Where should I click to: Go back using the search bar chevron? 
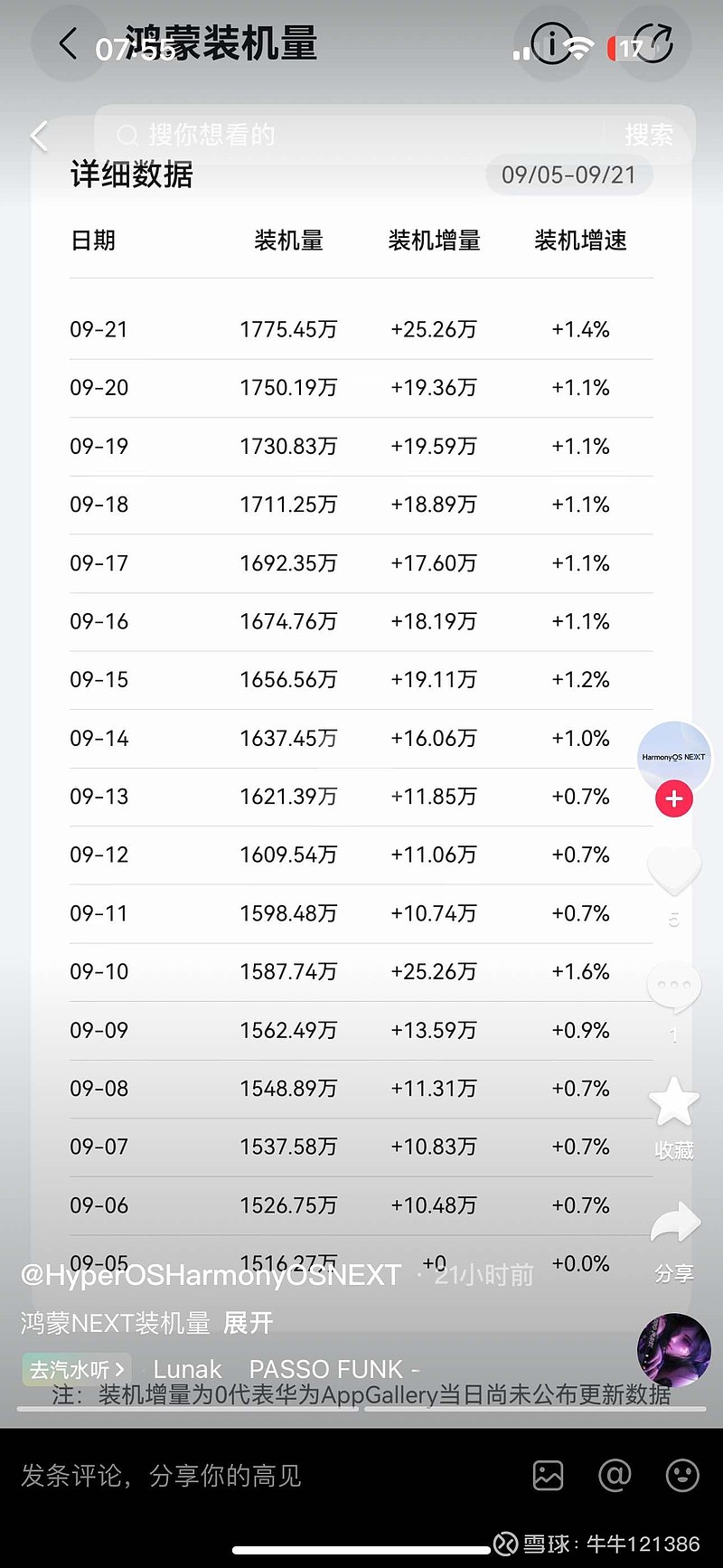click(39, 136)
